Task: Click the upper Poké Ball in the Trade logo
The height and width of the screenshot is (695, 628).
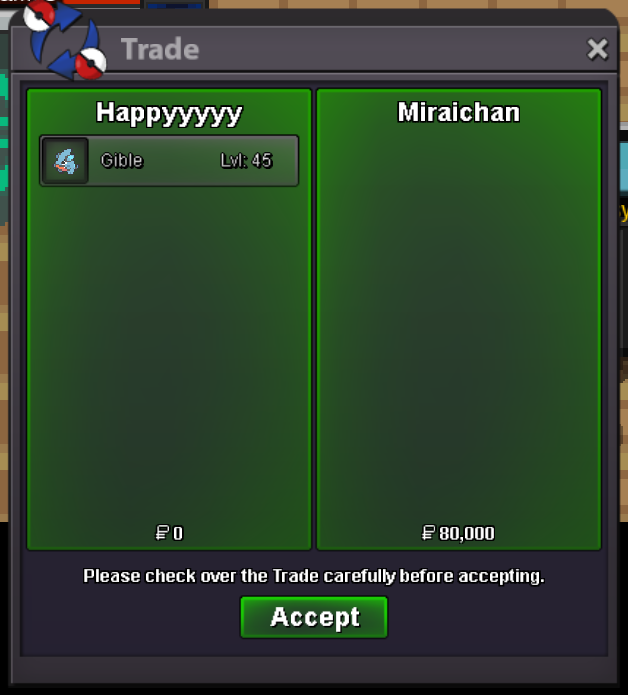Action: pos(39,15)
